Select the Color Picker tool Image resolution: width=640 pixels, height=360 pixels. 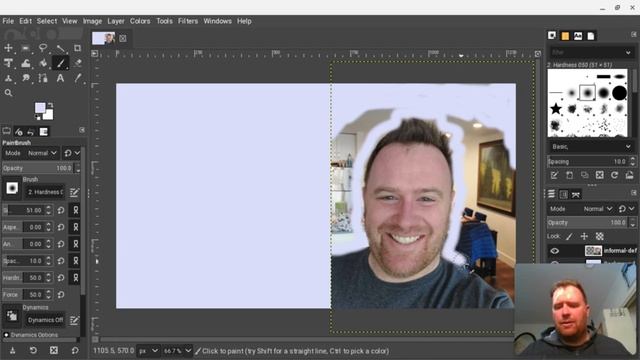(77, 78)
